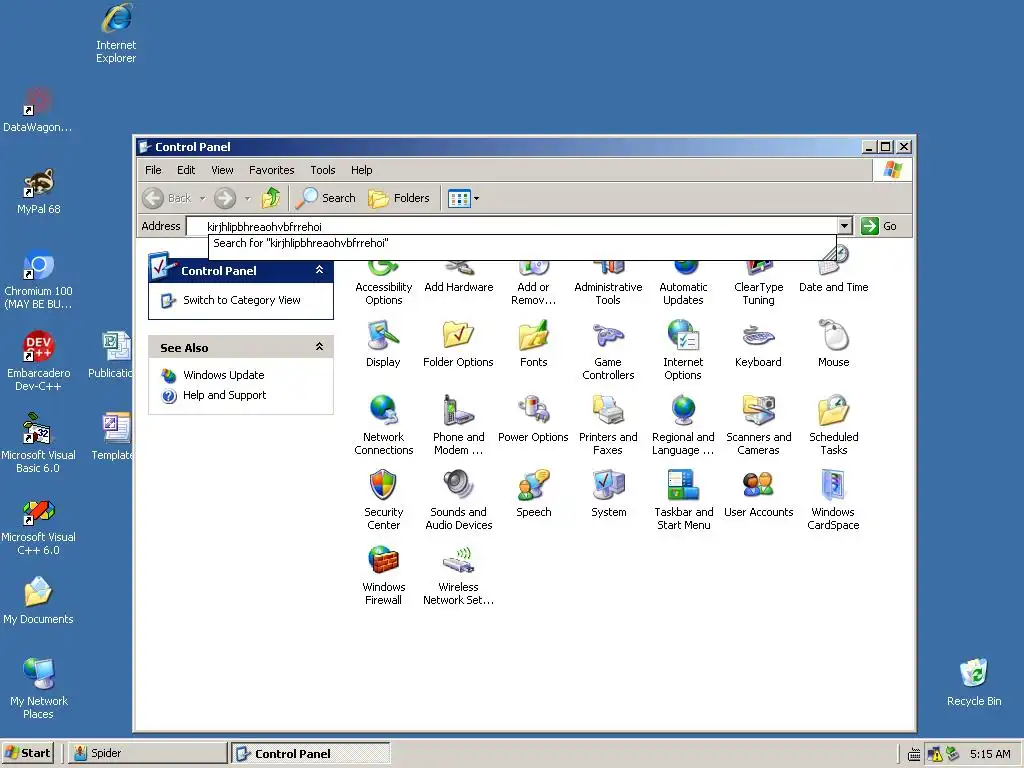Screen dimensions: 1024x768
Task: Open Help and Support link
Action: pyautogui.click(x=225, y=395)
